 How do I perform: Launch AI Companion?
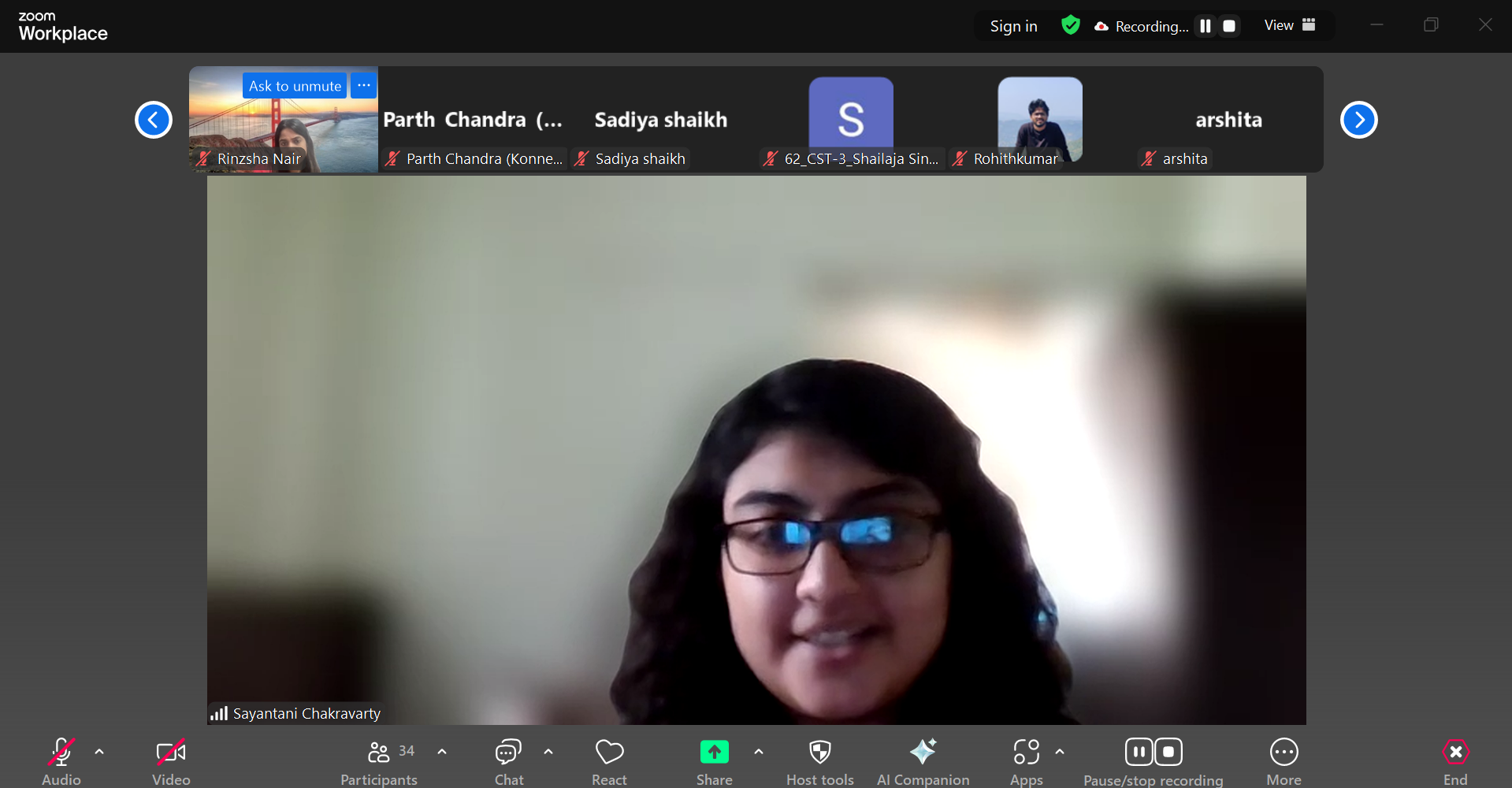click(923, 761)
